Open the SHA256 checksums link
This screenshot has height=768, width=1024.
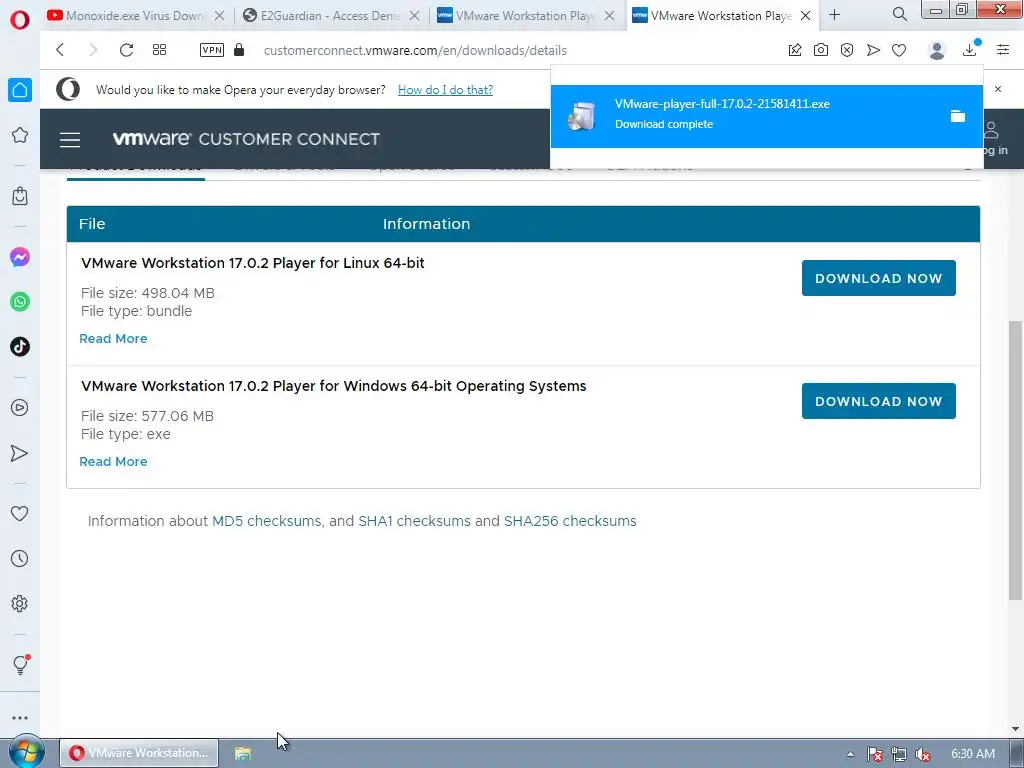tap(570, 521)
